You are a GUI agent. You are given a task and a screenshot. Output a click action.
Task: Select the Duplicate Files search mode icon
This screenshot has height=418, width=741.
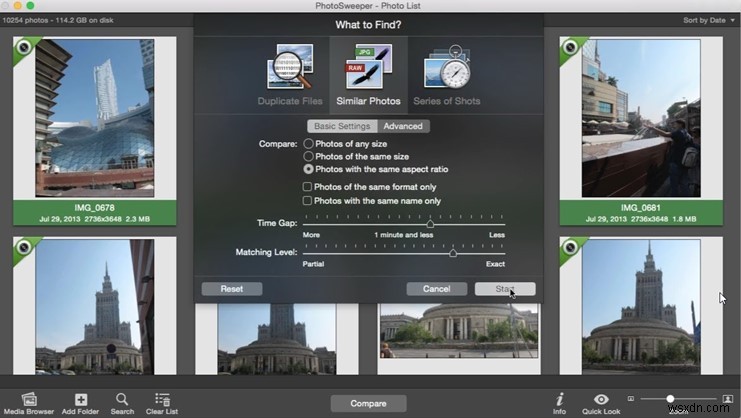[x=290, y=67]
